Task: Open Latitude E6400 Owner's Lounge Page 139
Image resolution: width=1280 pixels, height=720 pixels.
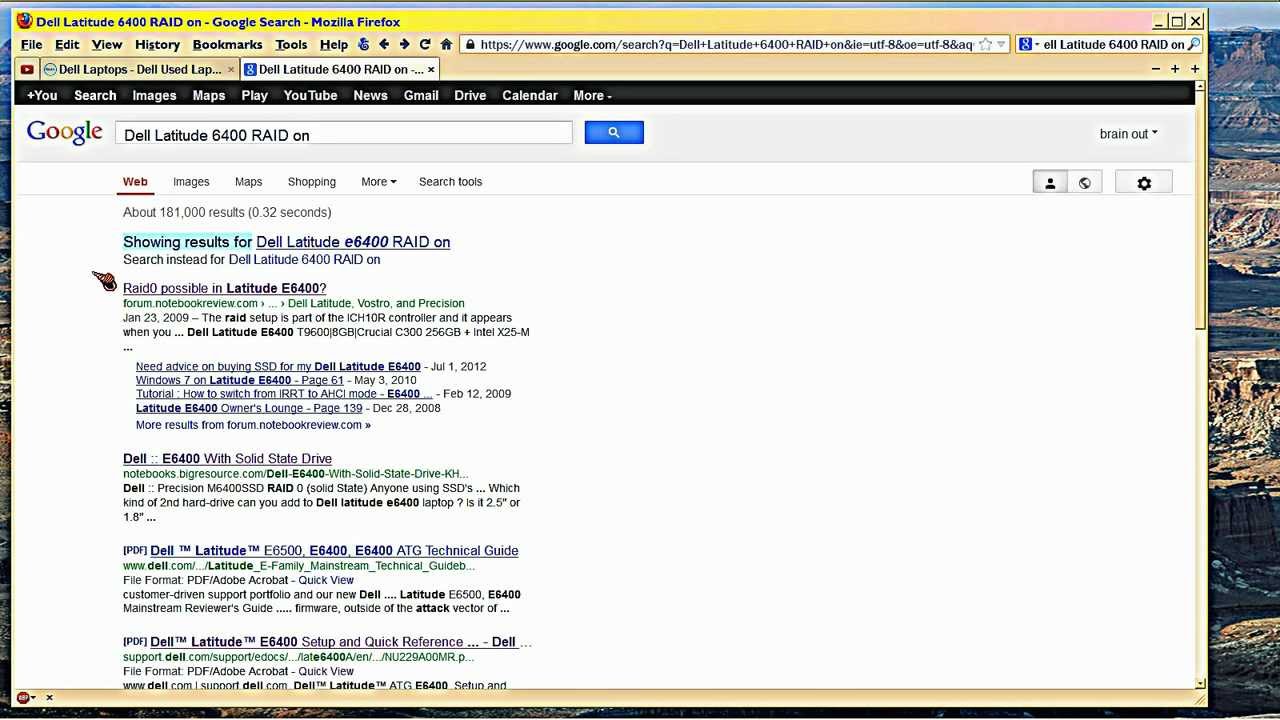Action: coord(249,408)
